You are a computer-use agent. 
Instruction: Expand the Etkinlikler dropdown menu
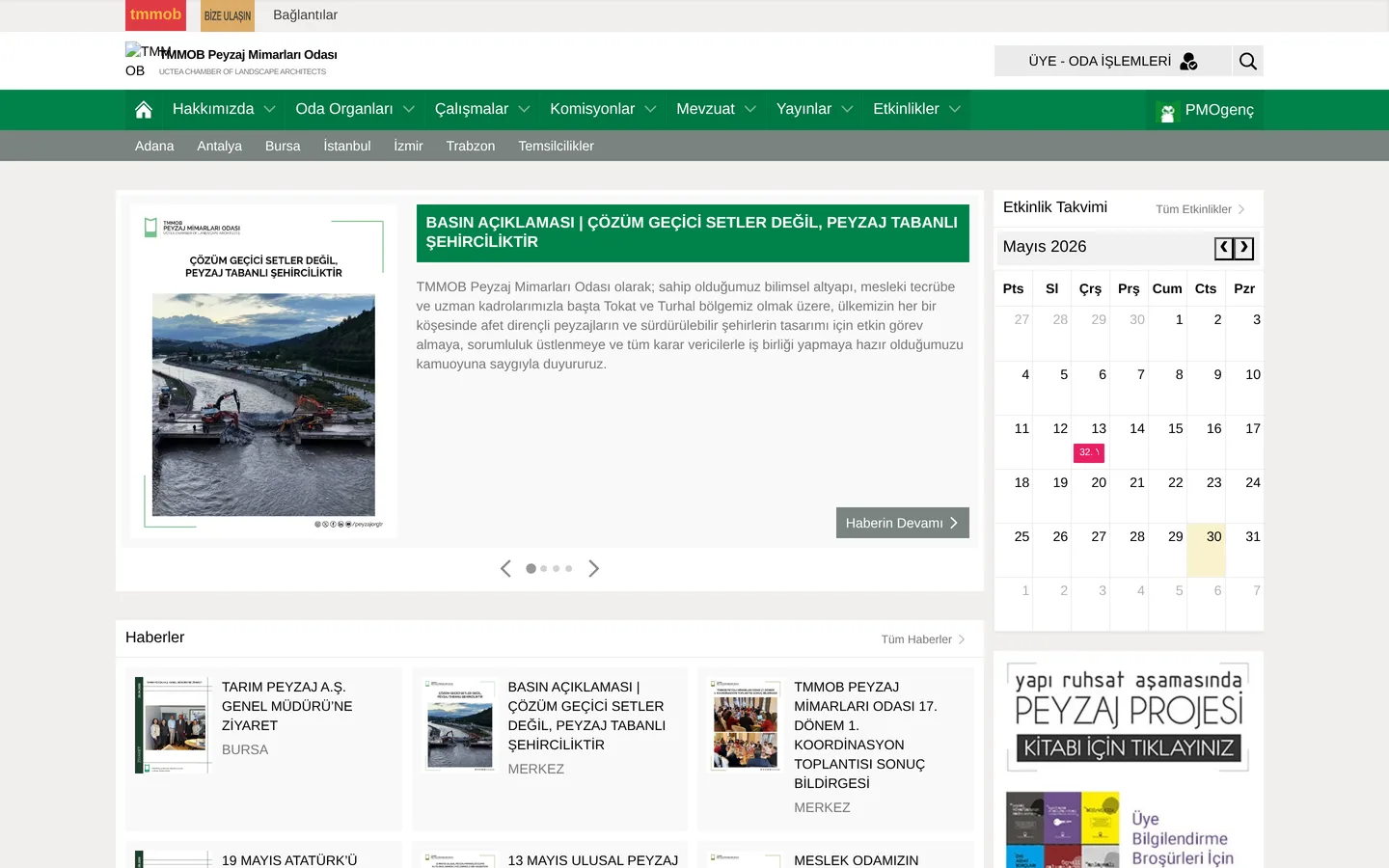point(916,110)
